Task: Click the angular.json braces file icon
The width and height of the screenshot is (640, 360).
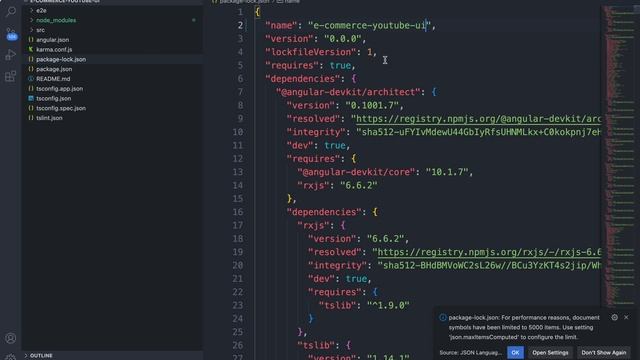Action: [x=31, y=40]
